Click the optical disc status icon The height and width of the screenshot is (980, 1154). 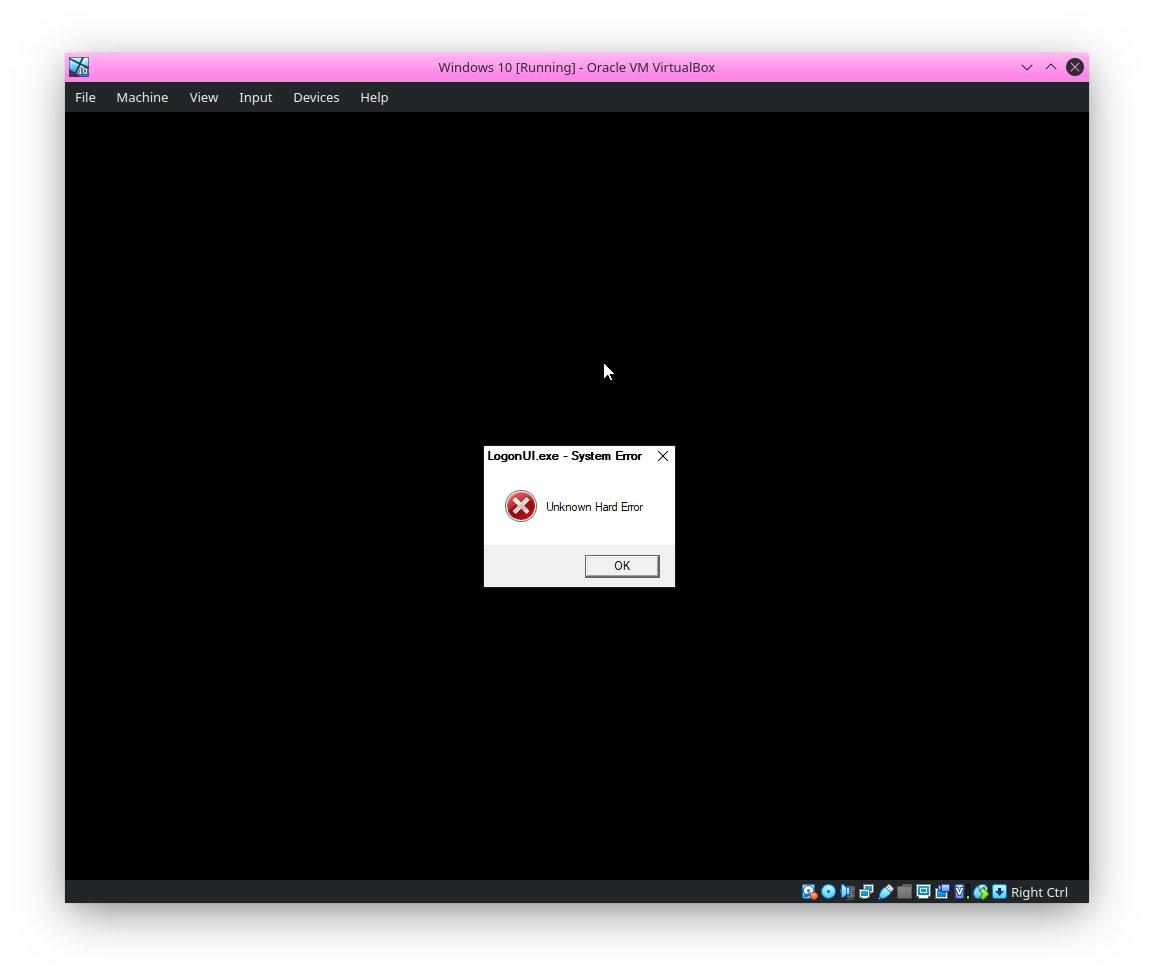[829, 892]
